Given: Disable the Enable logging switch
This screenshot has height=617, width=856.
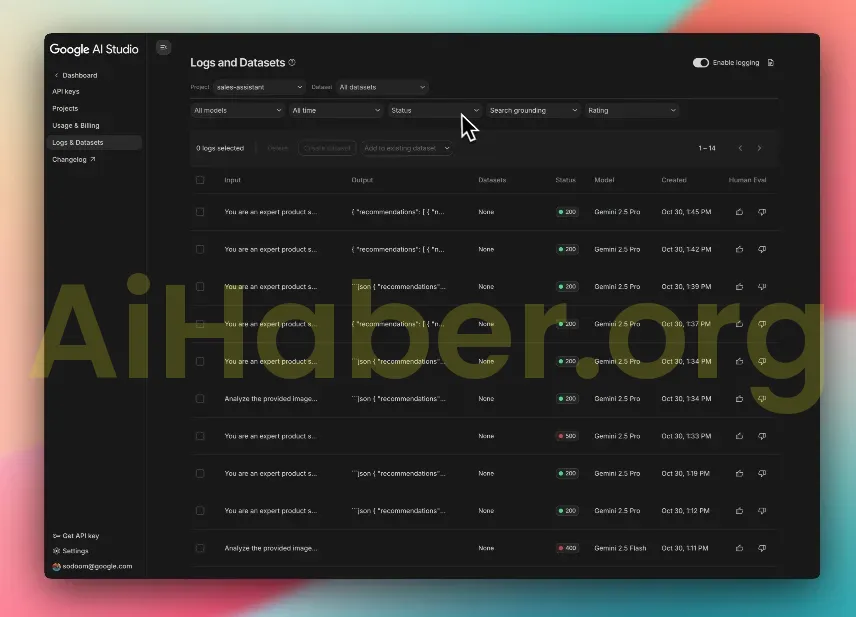Looking at the screenshot, I should (701, 63).
